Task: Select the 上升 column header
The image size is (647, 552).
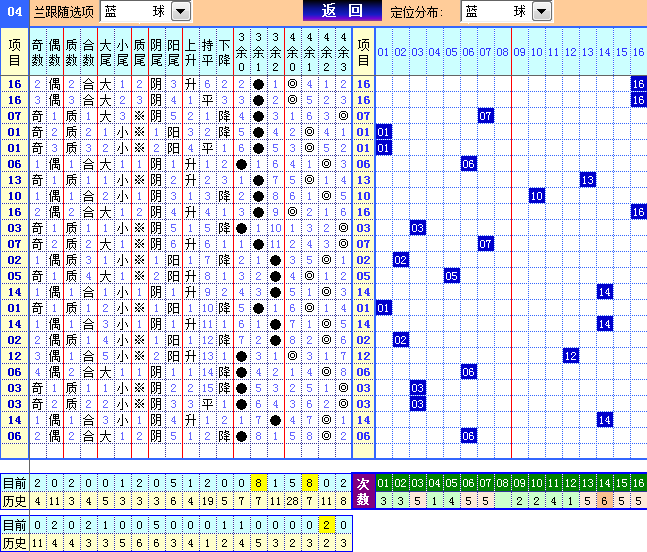Action: pyautogui.click(x=190, y=52)
